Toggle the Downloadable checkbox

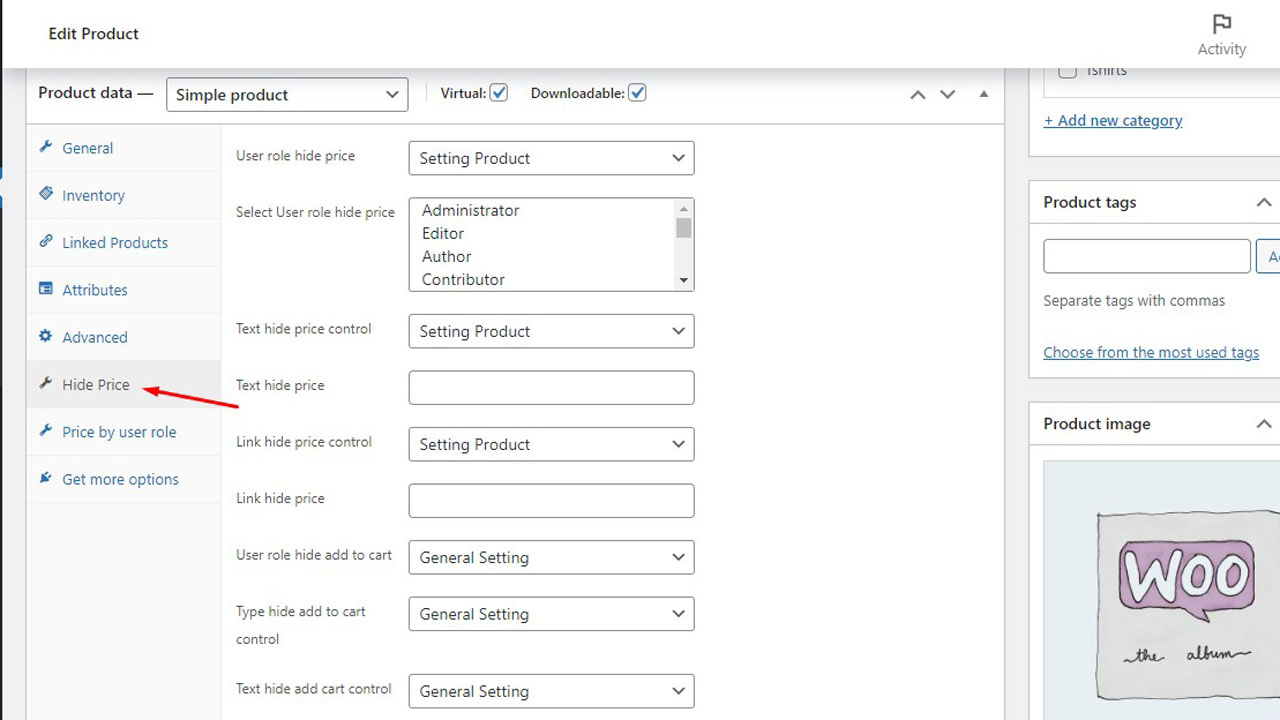(637, 93)
